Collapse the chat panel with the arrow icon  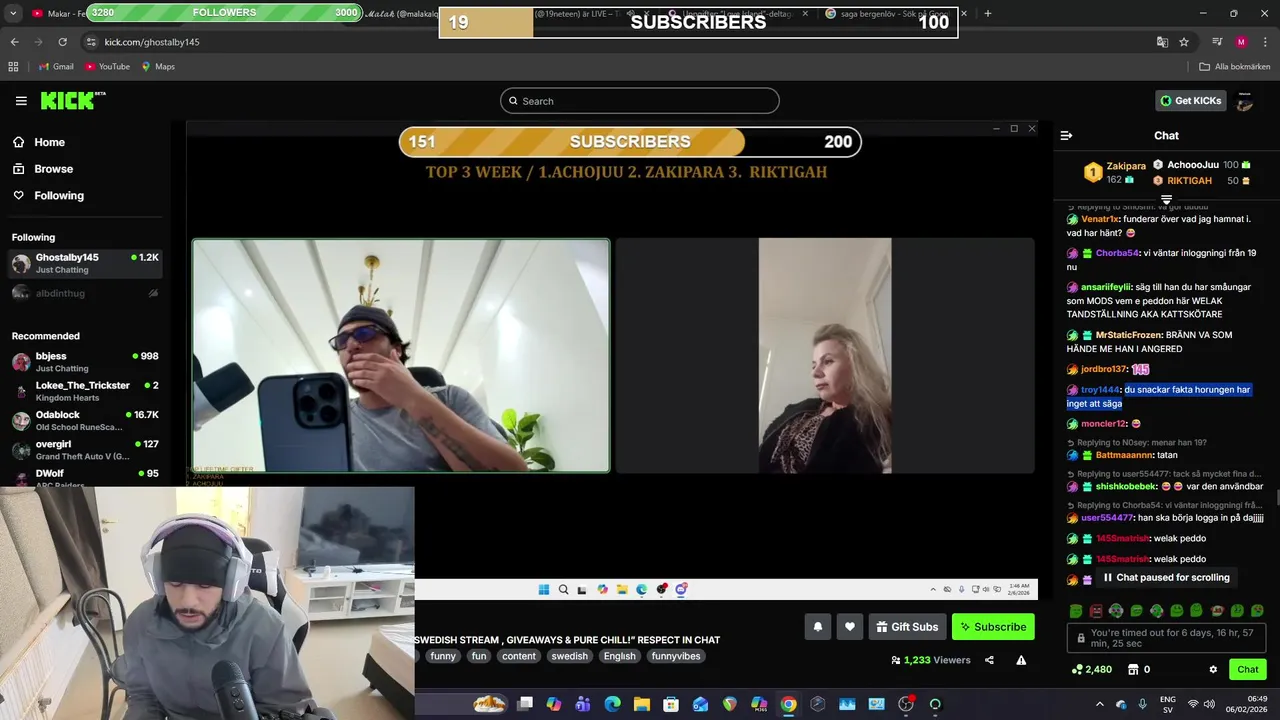click(1066, 135)
